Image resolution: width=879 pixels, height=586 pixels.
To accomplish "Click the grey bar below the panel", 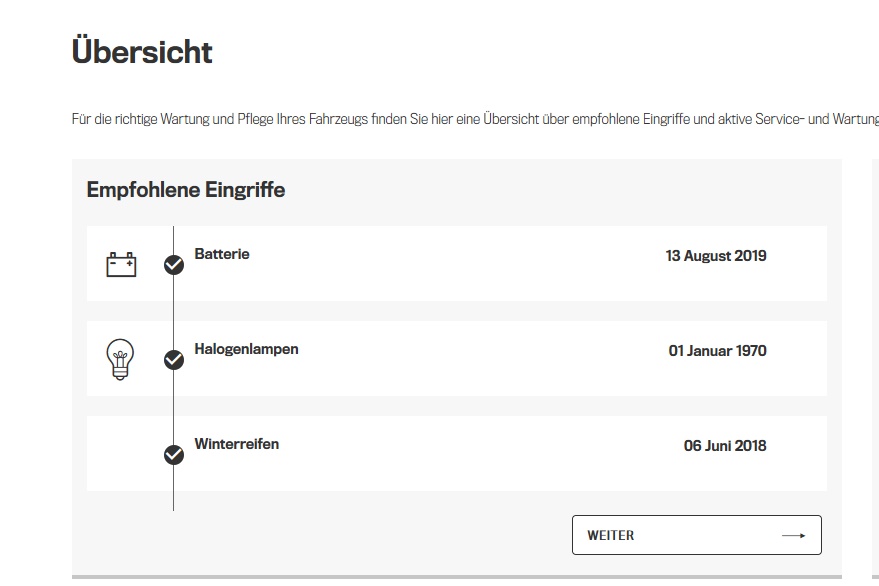I will pyautogui.click(x=456, y=577).
